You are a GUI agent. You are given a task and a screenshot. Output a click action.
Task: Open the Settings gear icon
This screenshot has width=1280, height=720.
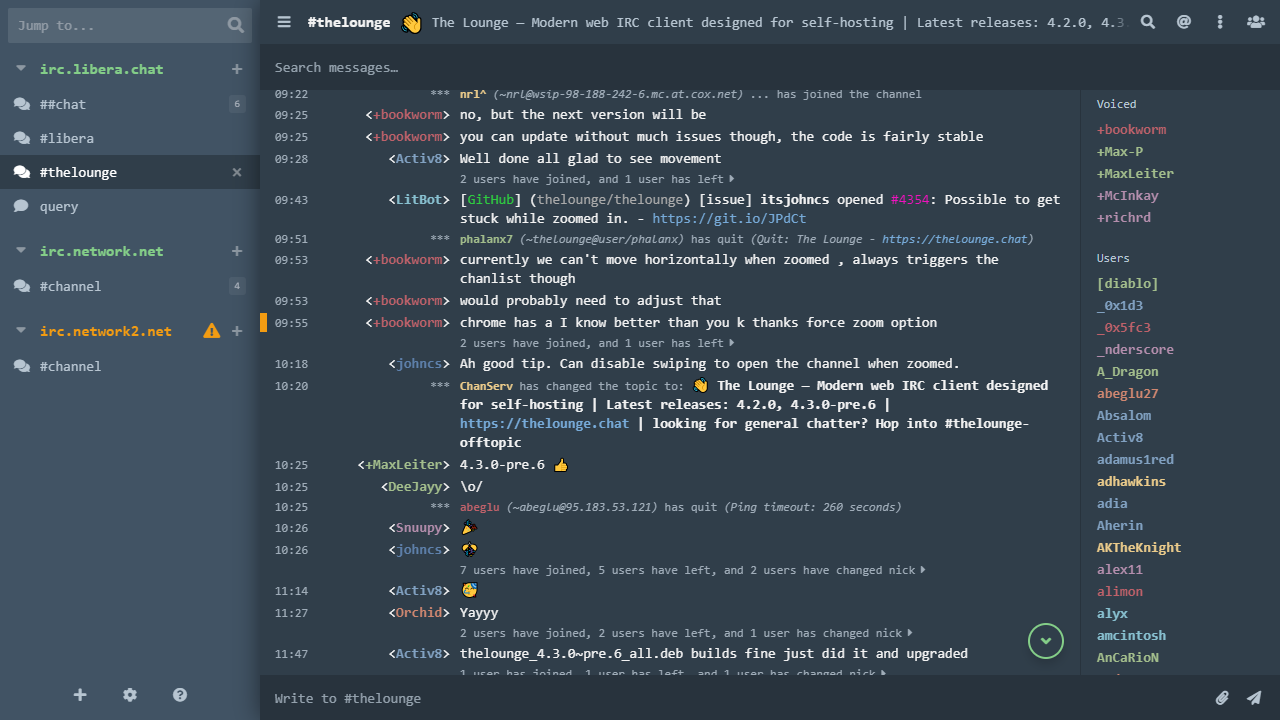[130, 695]
